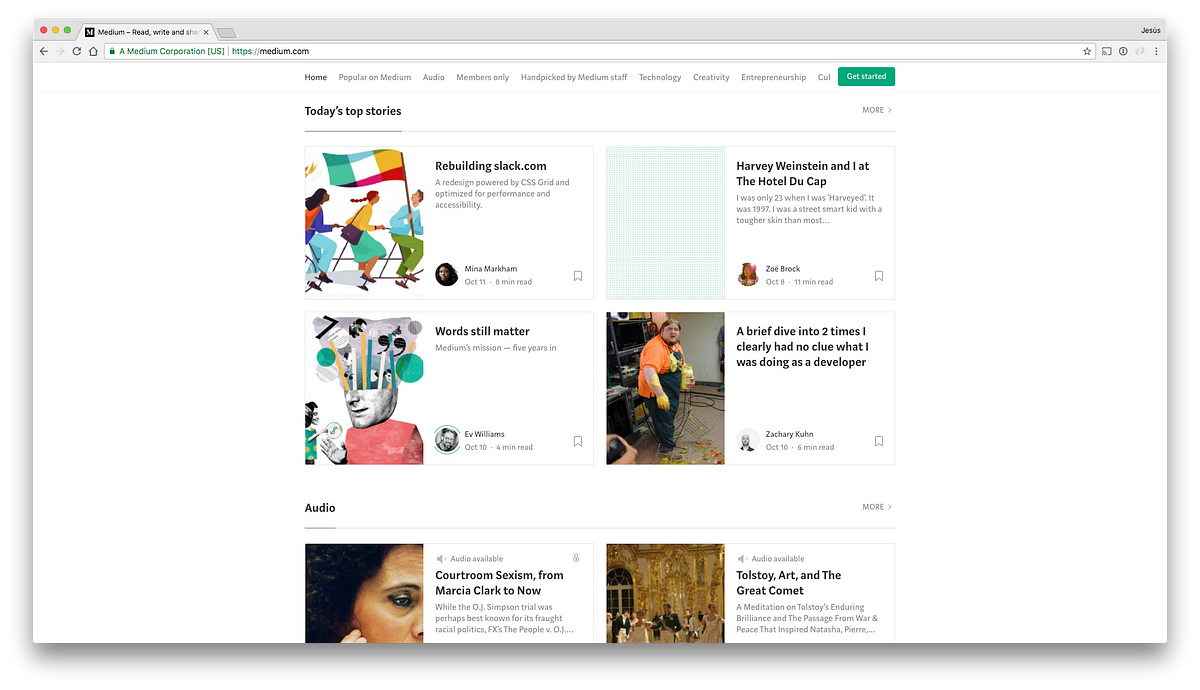Save Zachary Kuhn's developer story bookmark

pyautogui.click(x=879, y=441)
